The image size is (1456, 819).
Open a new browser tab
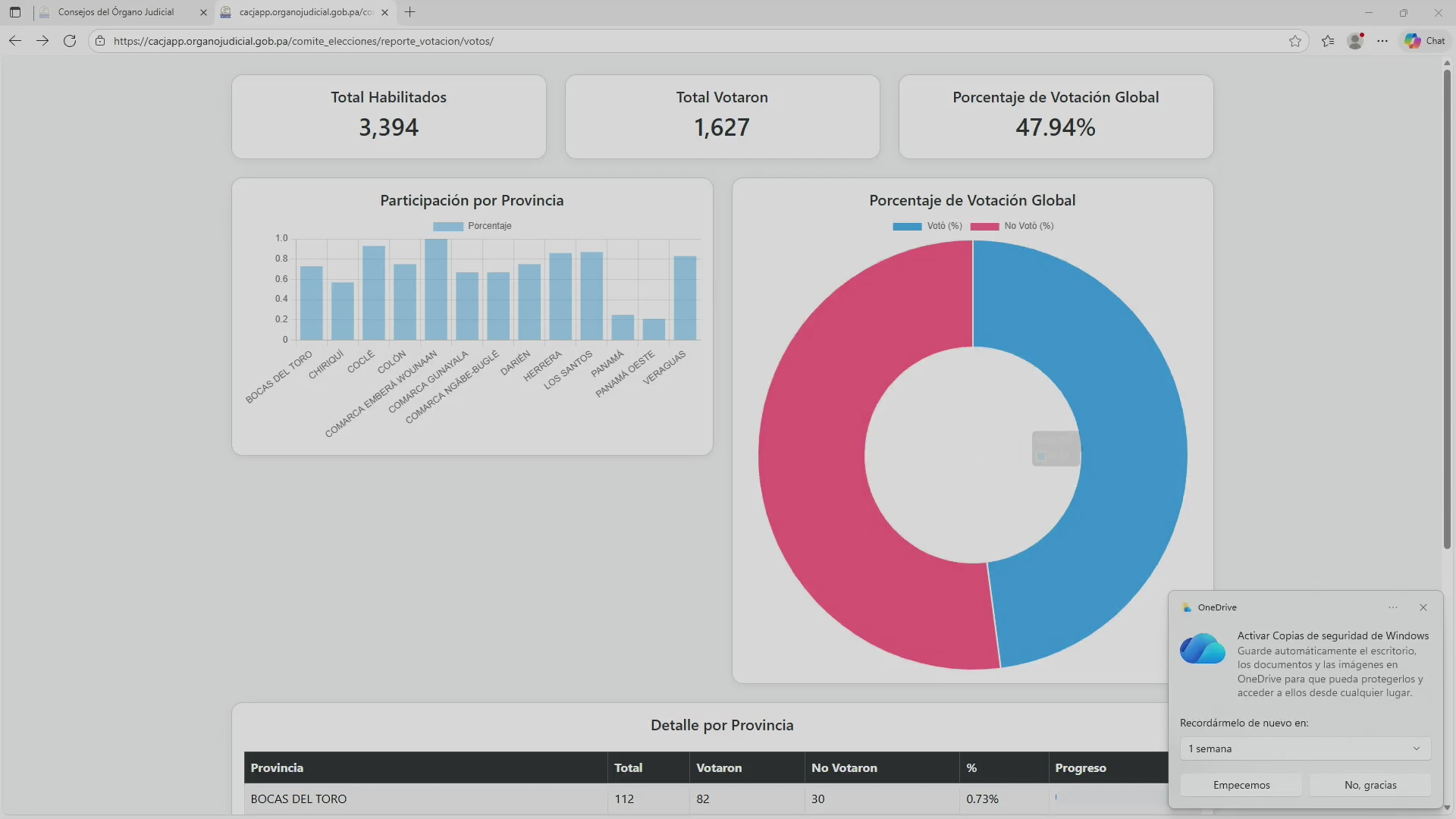(410, 12)
